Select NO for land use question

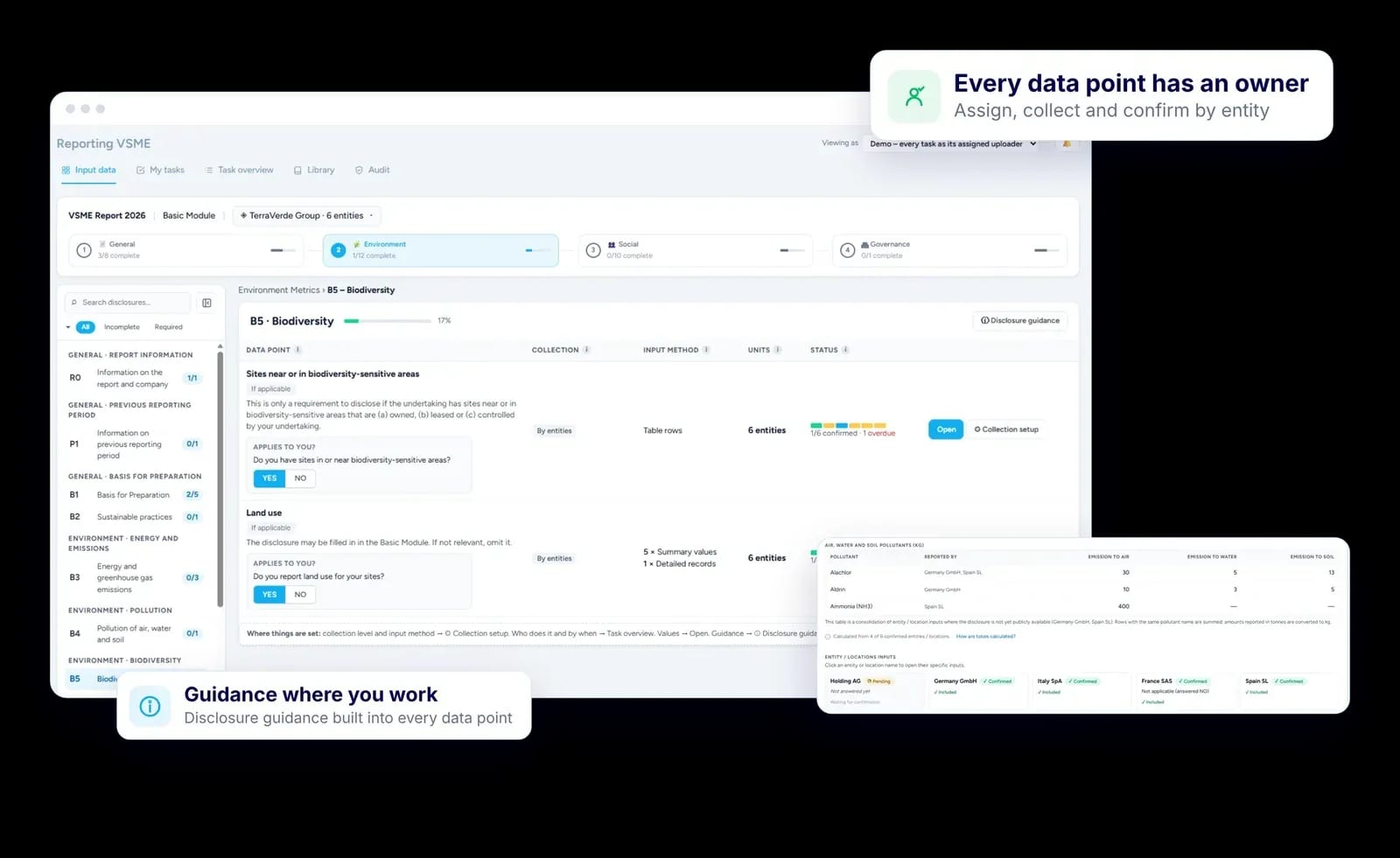[x=300, y=595]
